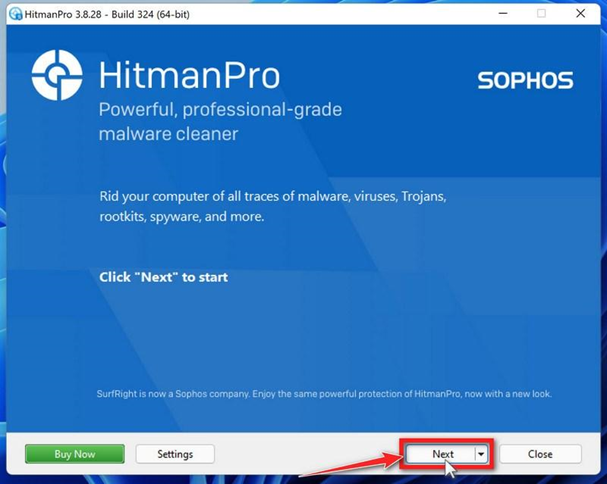
Task: Click the disabled maximize window button
Action: [541, 14]
